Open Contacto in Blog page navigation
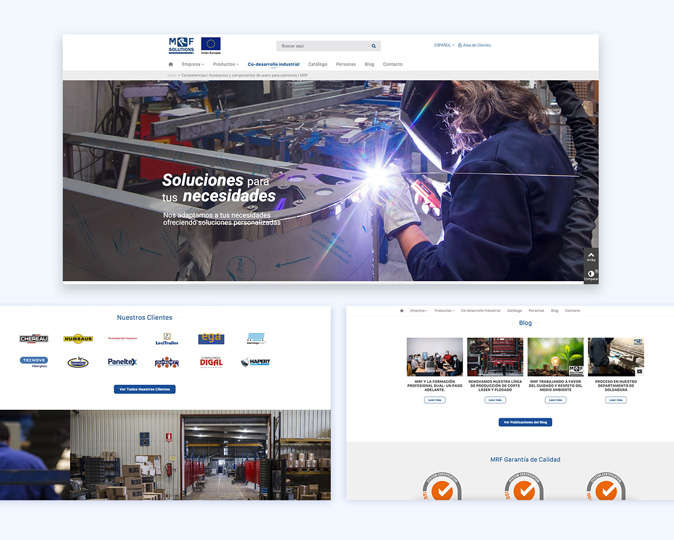 coord(572,310)
